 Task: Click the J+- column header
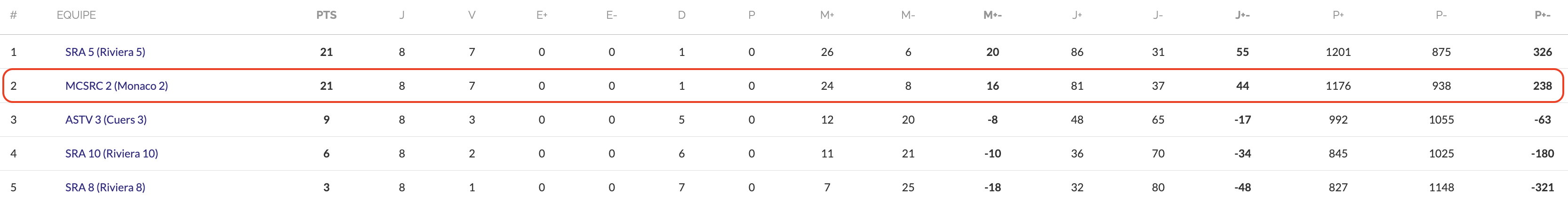click(1242, 15)
